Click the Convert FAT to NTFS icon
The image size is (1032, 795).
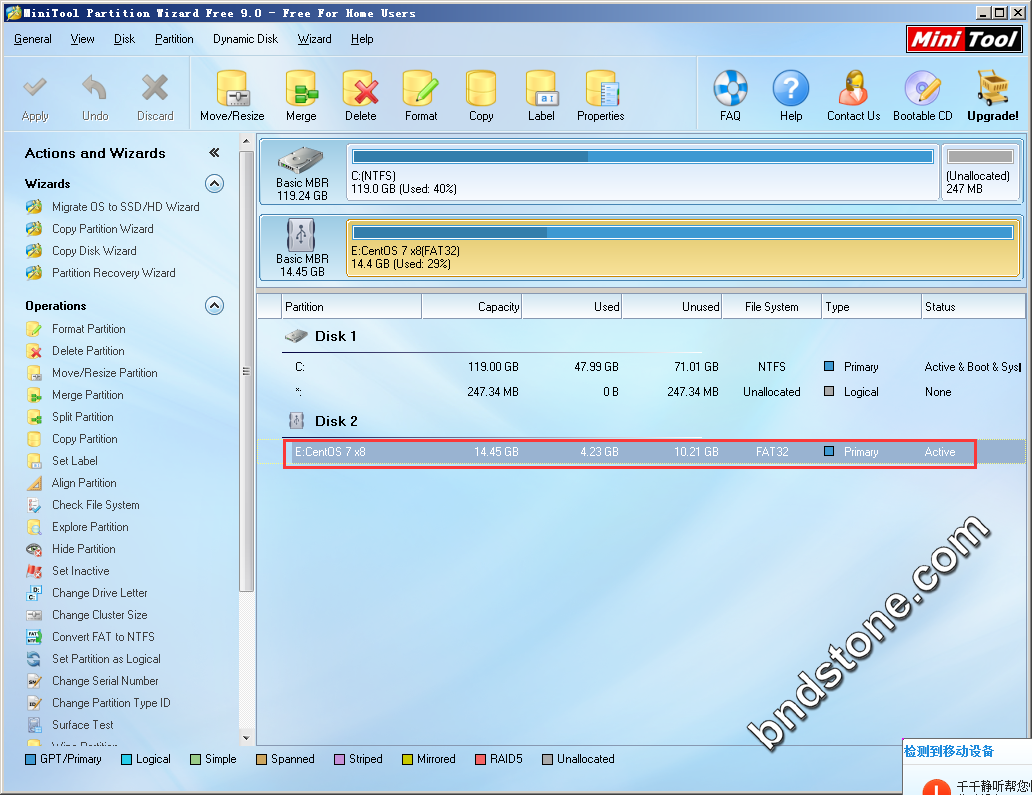point(34,637)
